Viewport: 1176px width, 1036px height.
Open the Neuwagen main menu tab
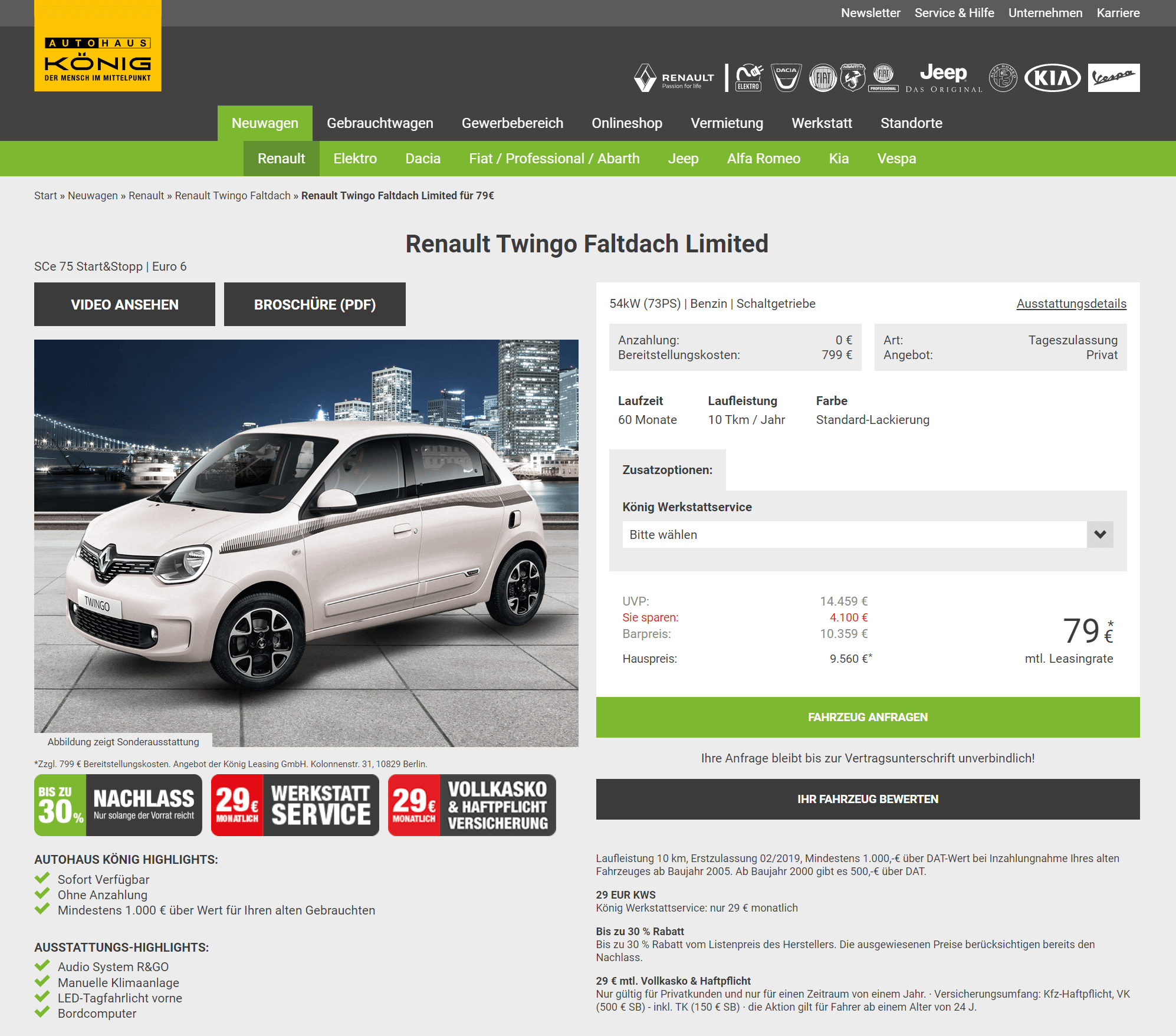coord(265,123)
